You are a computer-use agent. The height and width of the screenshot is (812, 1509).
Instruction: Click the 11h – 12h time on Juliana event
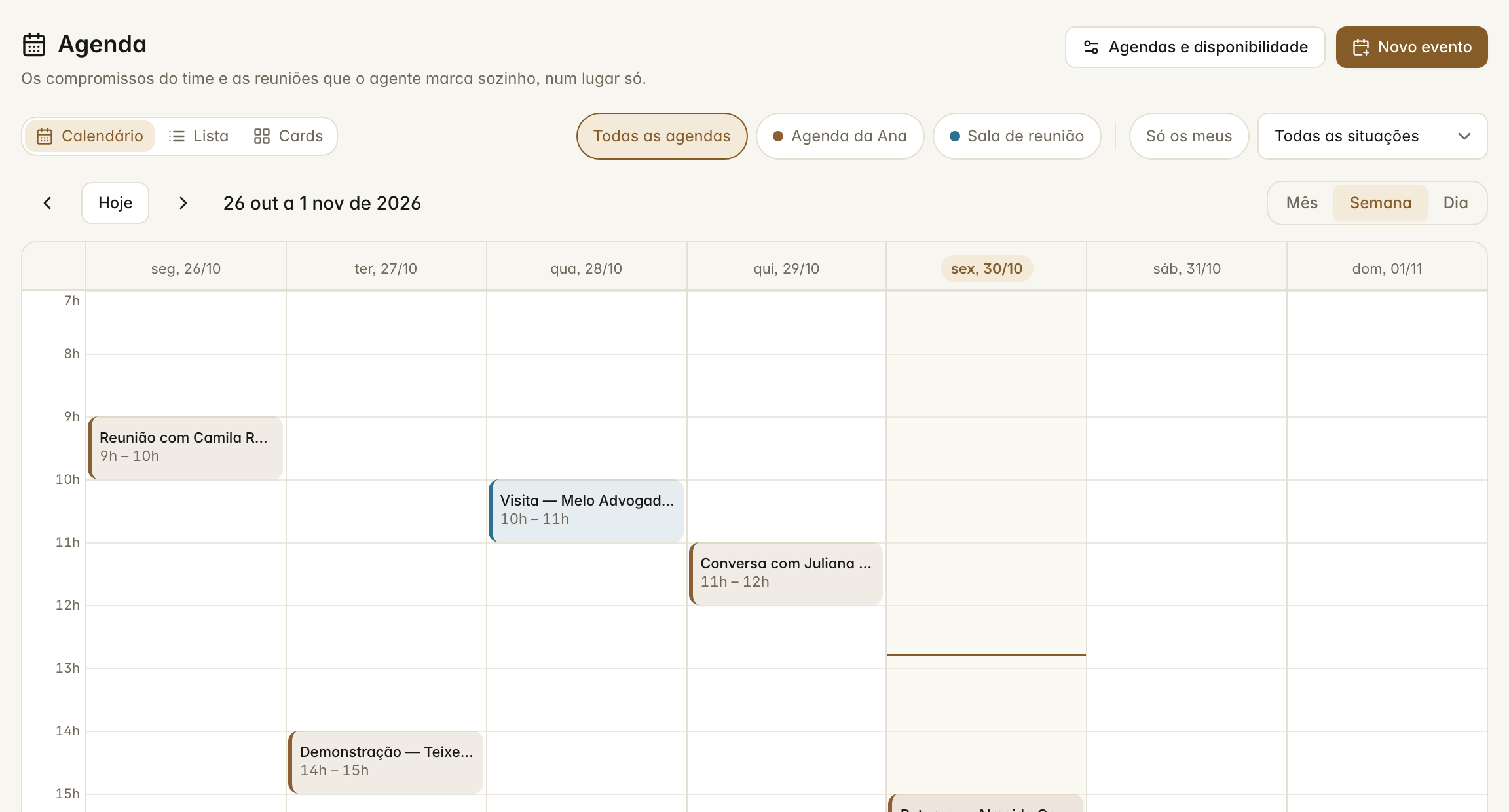pyautogui.click(x=735, y=582)
